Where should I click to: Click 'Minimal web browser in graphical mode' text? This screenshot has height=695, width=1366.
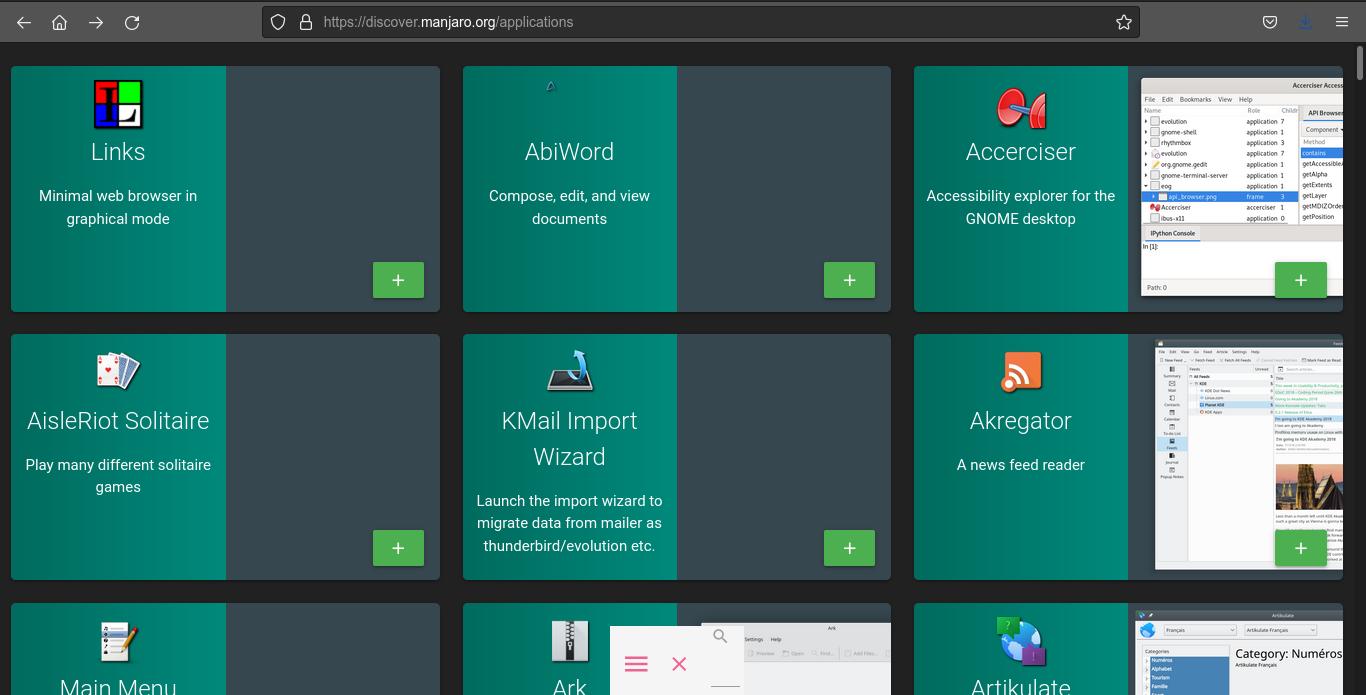pyautogui.click(x=118, y=207)
